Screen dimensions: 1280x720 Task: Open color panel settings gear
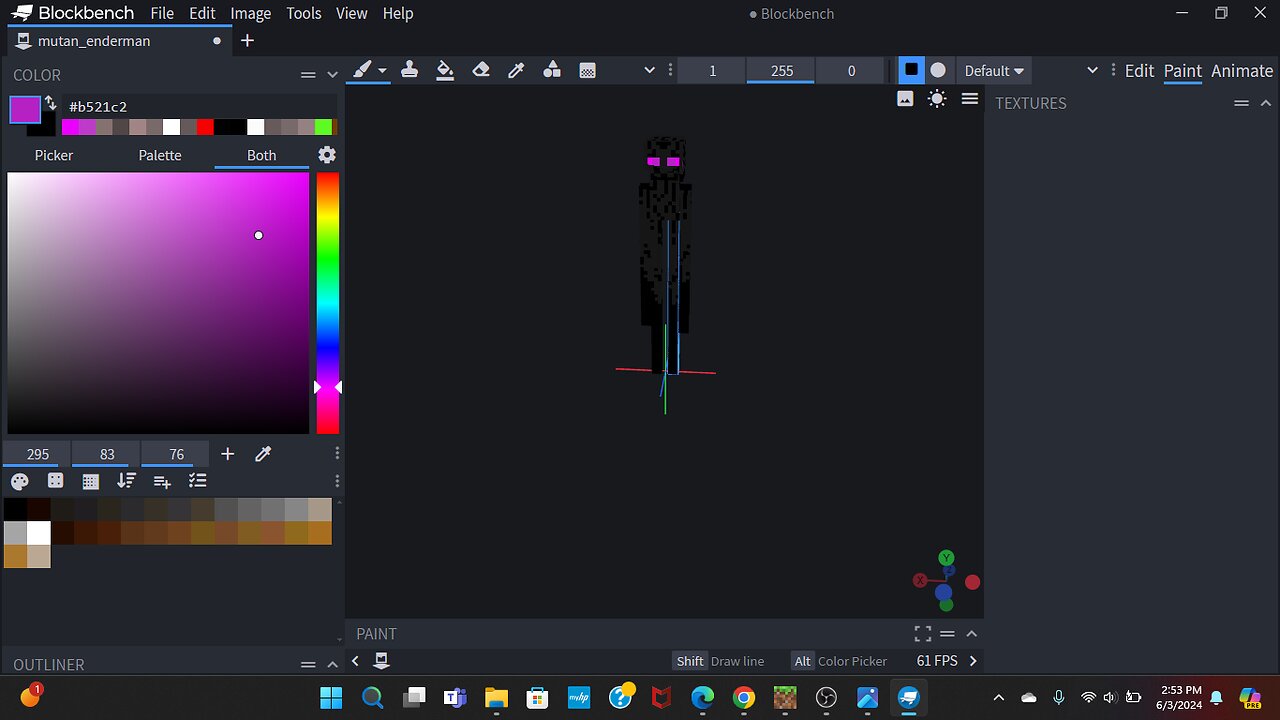(x=327, y=155)
